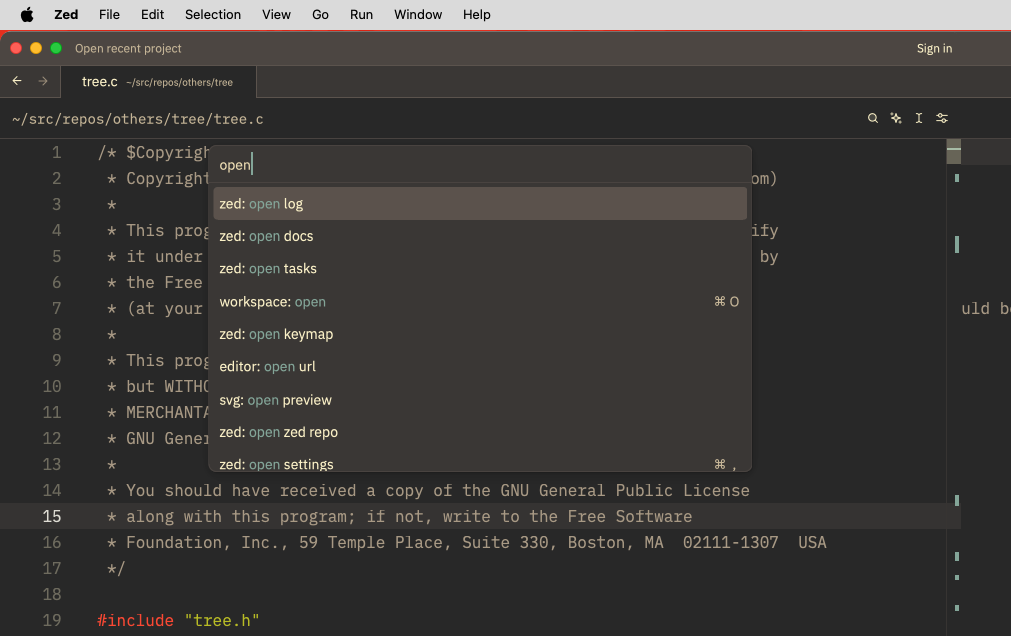
Task: Click line number 15 in gutter
Action: (x=52, y=517)
